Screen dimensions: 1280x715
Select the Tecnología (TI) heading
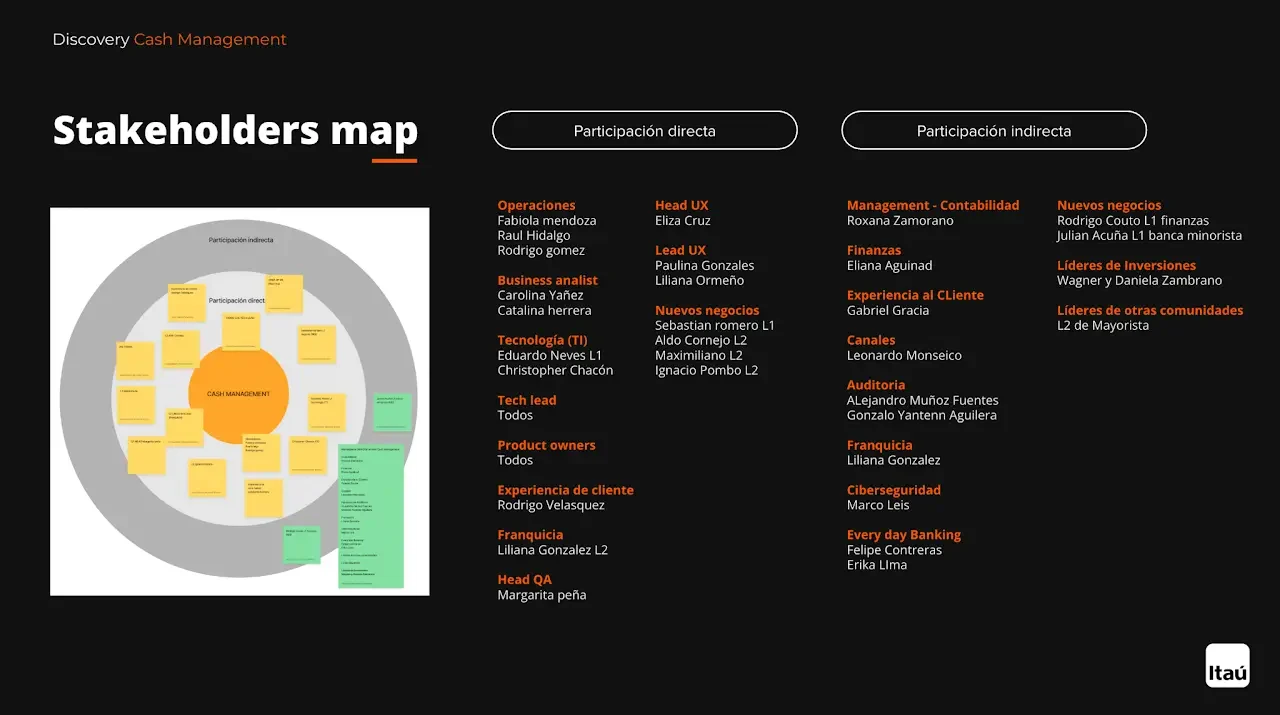[x=542, y=340]
